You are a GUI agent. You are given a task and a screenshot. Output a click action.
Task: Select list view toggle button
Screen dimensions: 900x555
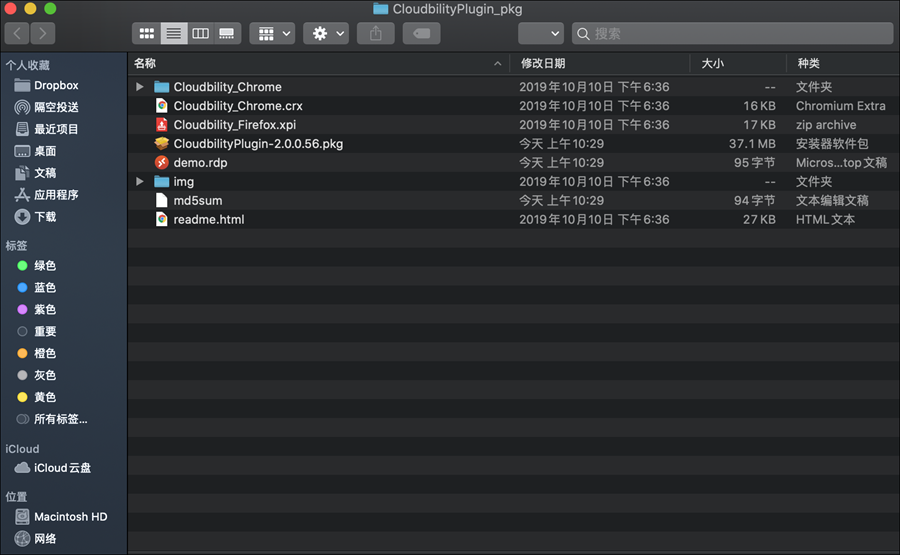point(174,33)
